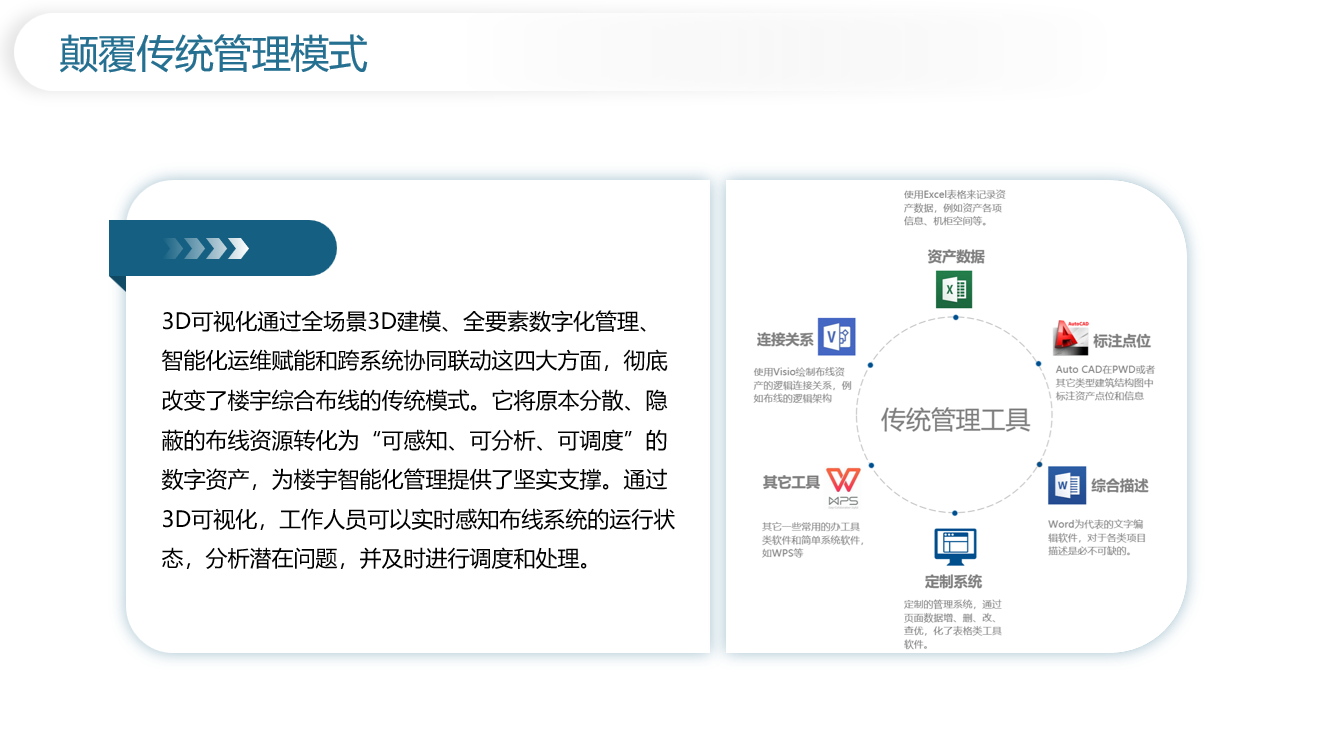Select the Word description paragraph
Screen dimensions: 1318x740
coord(1097,537)
